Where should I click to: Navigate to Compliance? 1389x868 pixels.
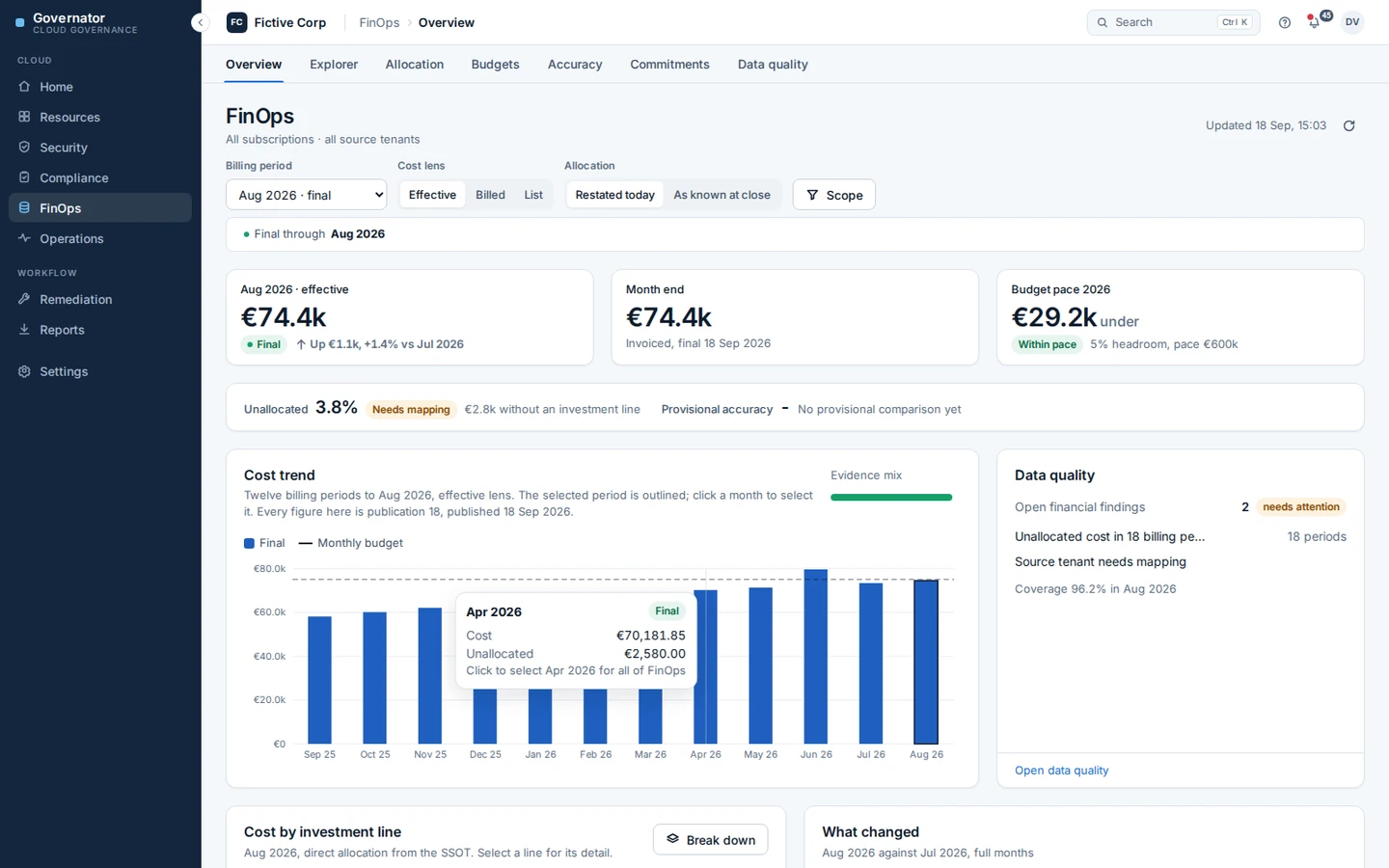(x=100, y=177)
